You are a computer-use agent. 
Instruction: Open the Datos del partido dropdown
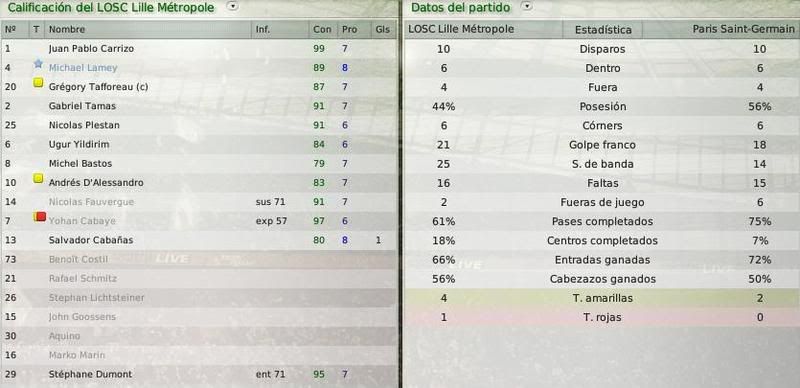[x=528, y=7]
